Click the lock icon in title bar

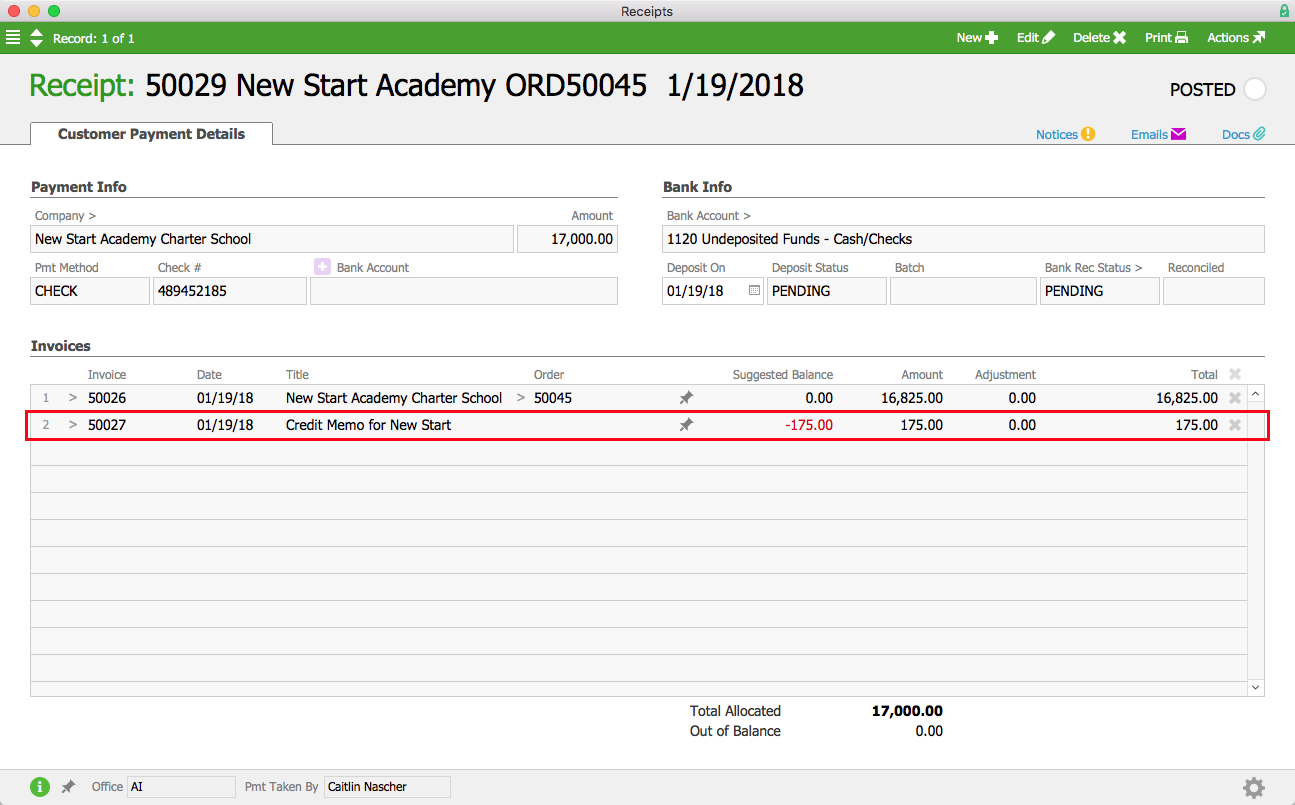click(x=1283, y=11)
